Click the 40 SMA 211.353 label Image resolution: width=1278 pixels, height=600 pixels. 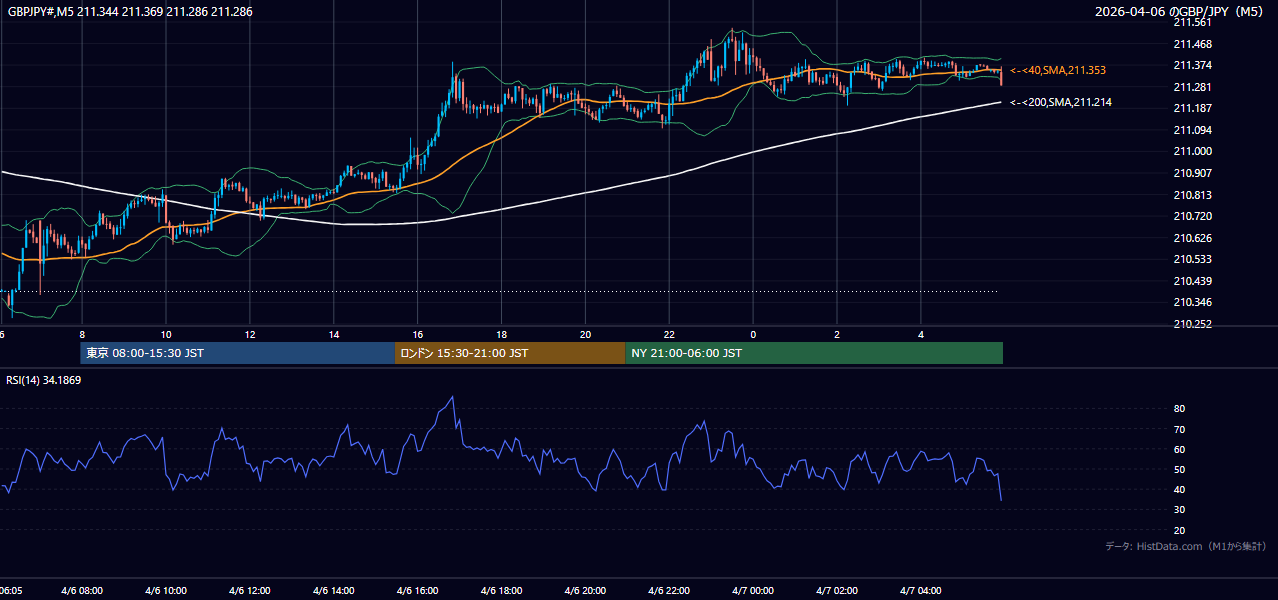(1058, 70)
